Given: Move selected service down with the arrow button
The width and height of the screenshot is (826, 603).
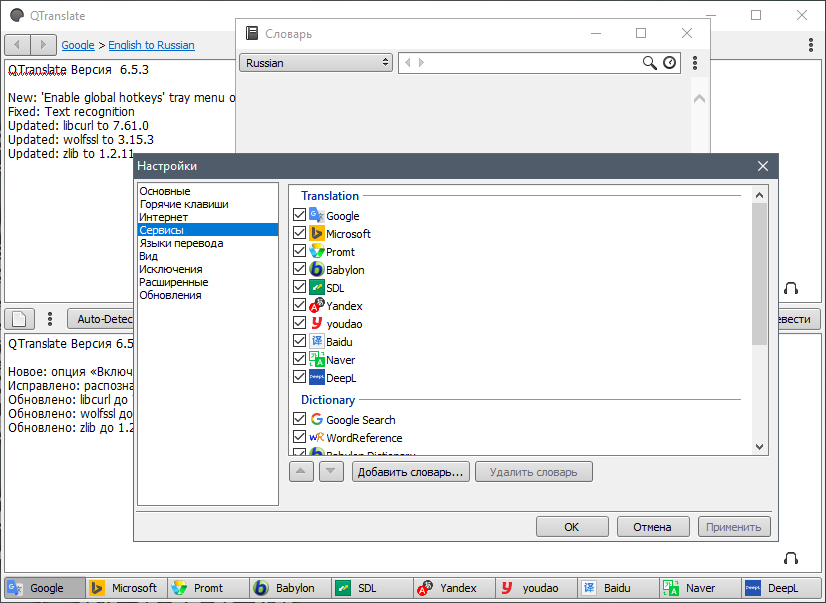Looking at the screenshot, I should [331, 471].
